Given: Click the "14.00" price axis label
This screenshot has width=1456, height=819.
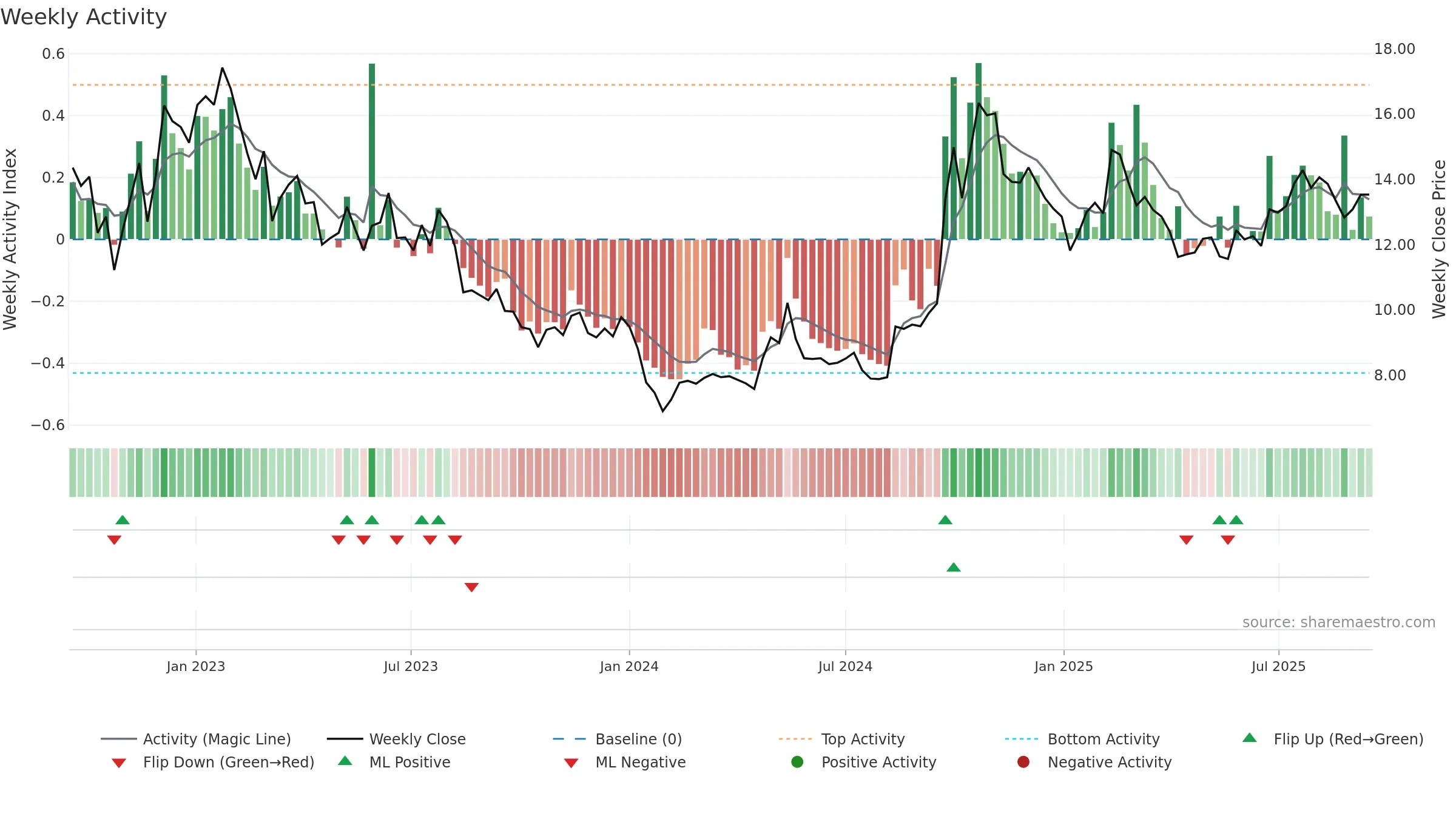Looking at the screenshot, I should [1395, 180].
